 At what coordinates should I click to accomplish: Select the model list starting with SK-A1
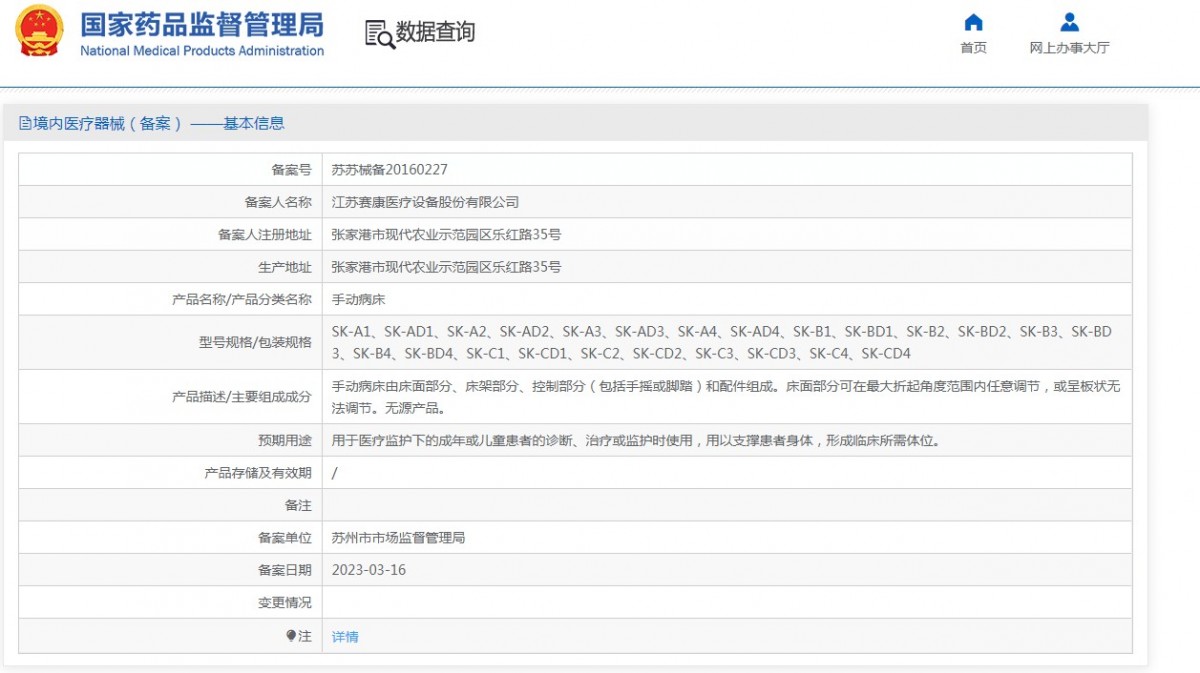722,342
